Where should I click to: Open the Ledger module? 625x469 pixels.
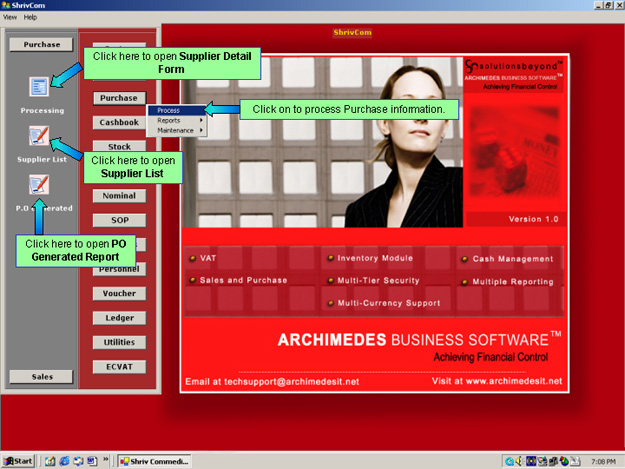(x=119, y=318)
